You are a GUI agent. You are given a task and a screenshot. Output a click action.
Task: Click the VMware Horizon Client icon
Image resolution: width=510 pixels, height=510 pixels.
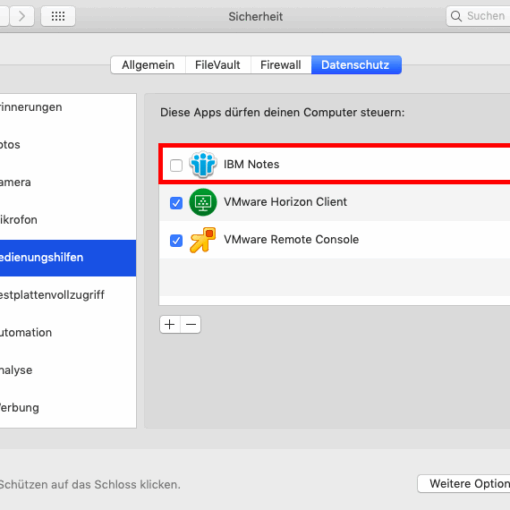203,202
